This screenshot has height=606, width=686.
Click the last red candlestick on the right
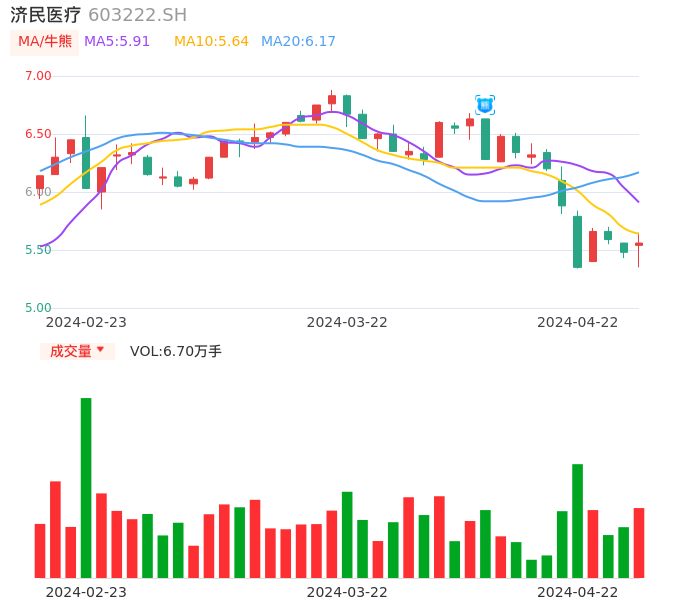(x=639, y=244)
